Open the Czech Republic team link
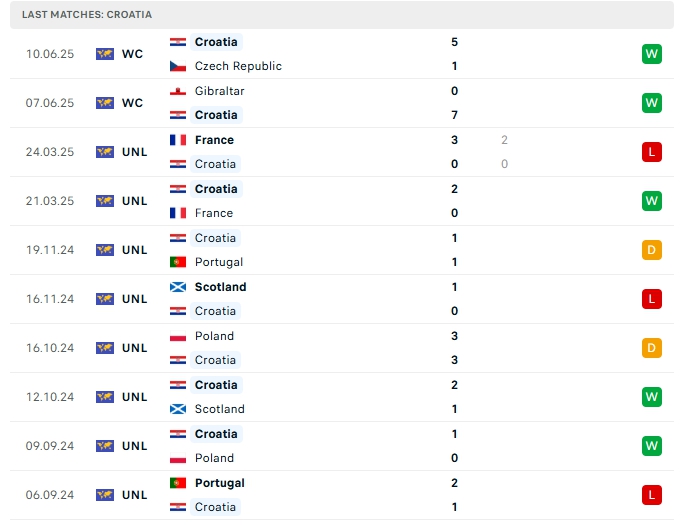 pyautogui.click(x=238, y=66)
